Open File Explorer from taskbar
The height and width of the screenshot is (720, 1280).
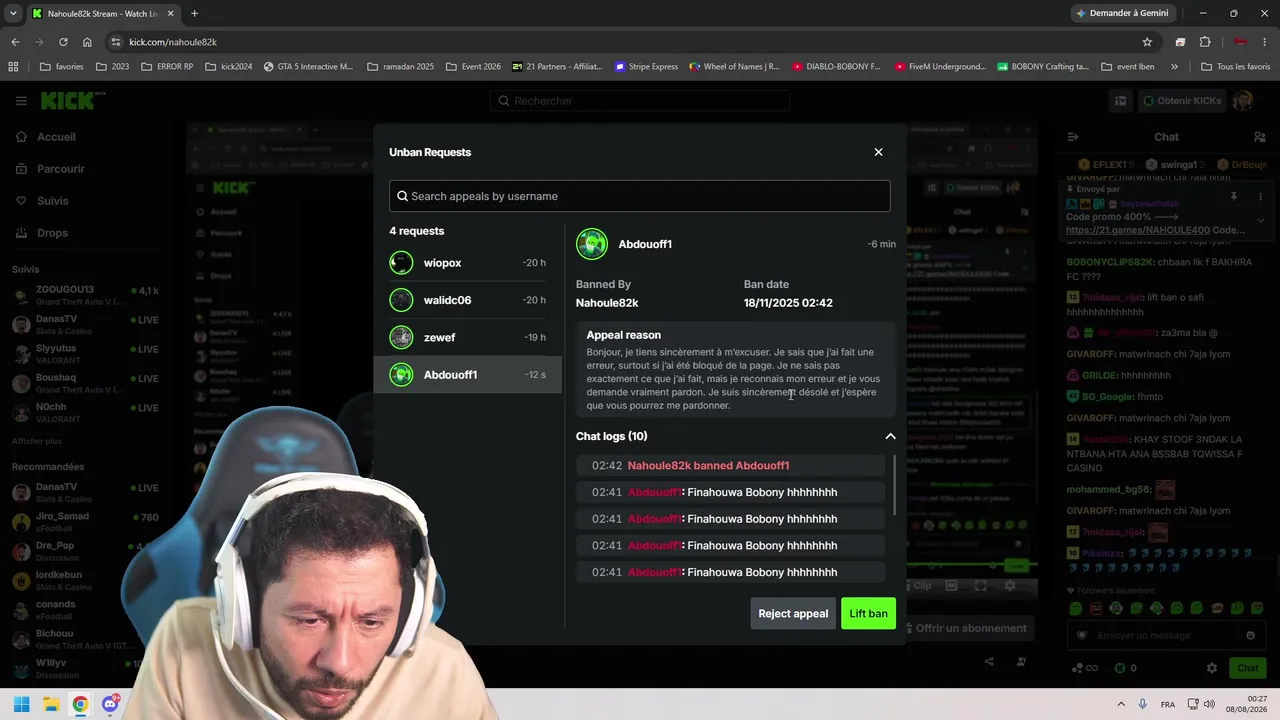coord(51,704)
